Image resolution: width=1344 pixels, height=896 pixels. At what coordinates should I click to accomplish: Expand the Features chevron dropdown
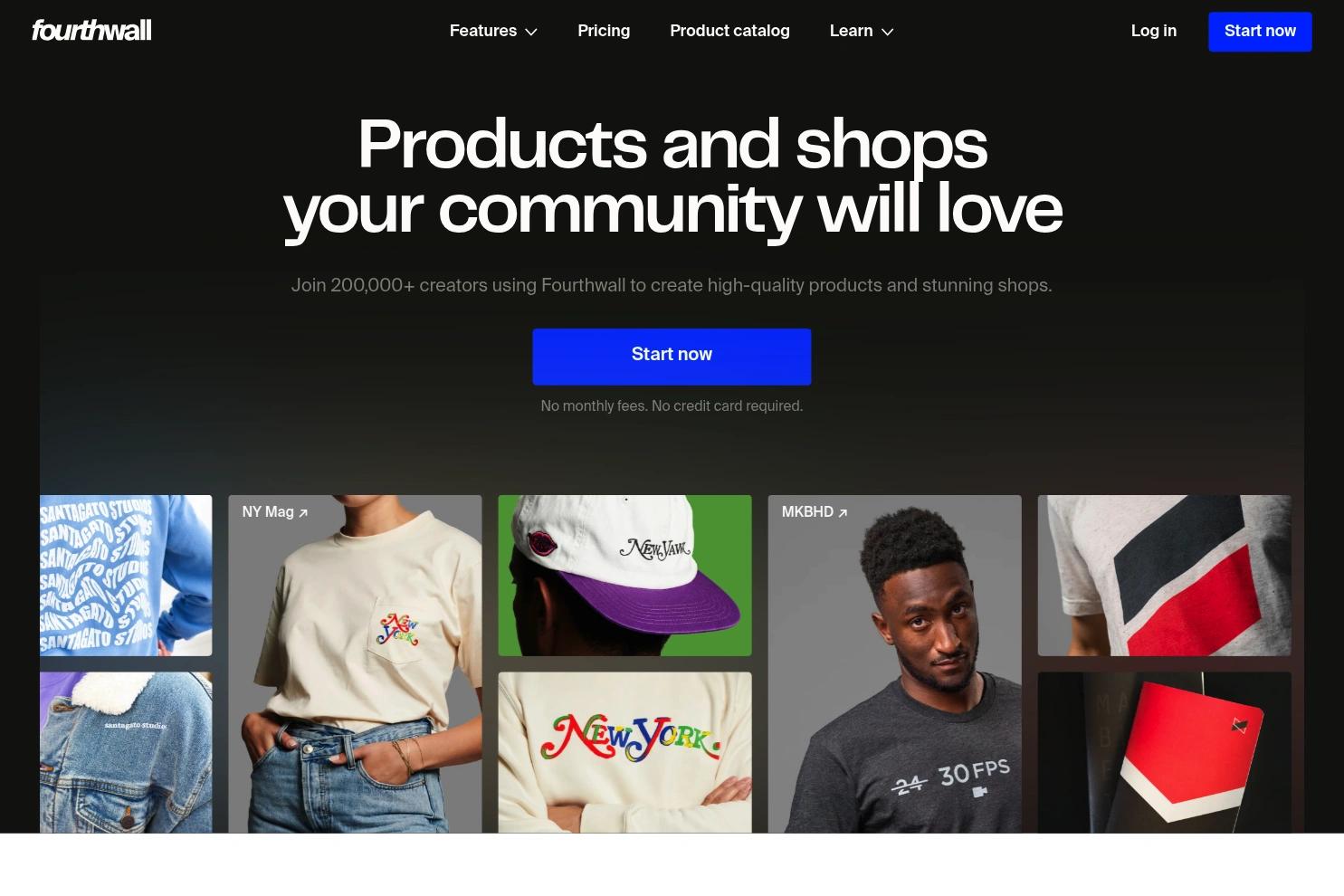[531, 32]
